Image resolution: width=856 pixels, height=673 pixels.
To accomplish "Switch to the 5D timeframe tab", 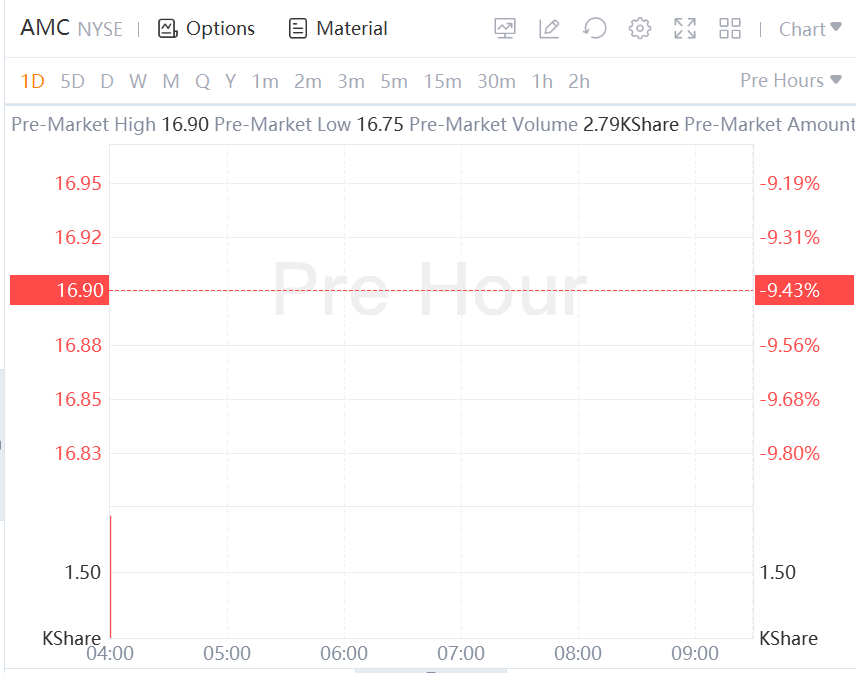I will tap(72, 81).
